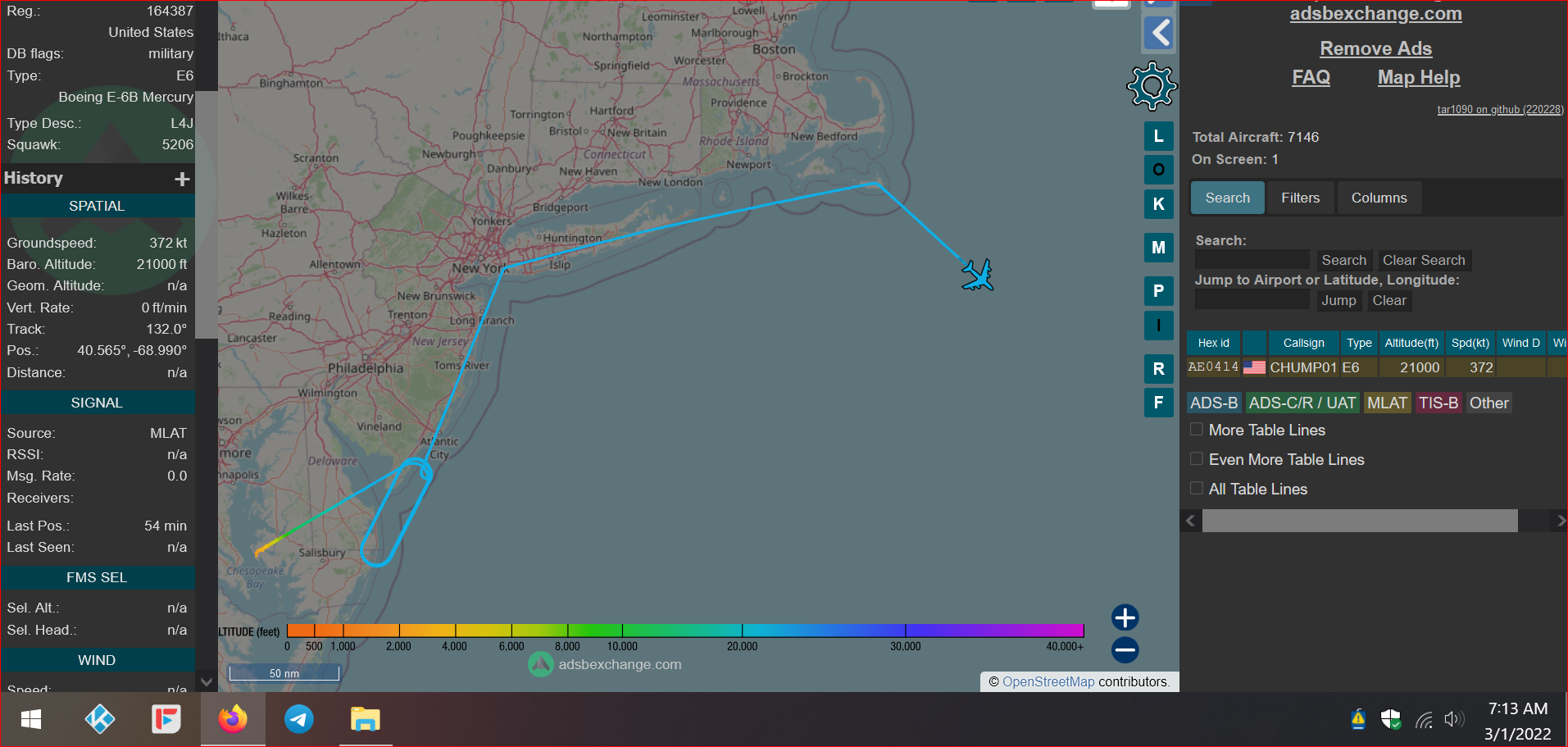Open the Windows Start menu
This screenshot has width=1568, height=747.
[31, 719]
